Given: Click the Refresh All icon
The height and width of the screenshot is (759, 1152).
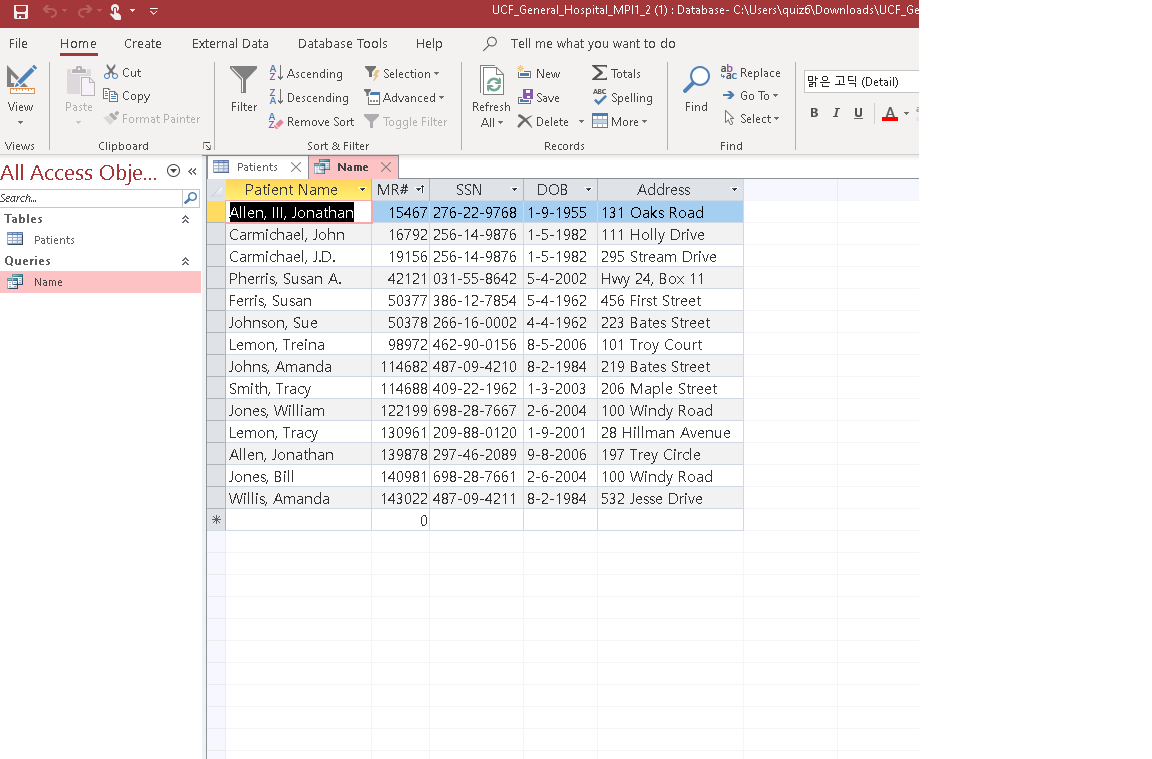Looking at the screenshot, I should [x=492, y=81].
